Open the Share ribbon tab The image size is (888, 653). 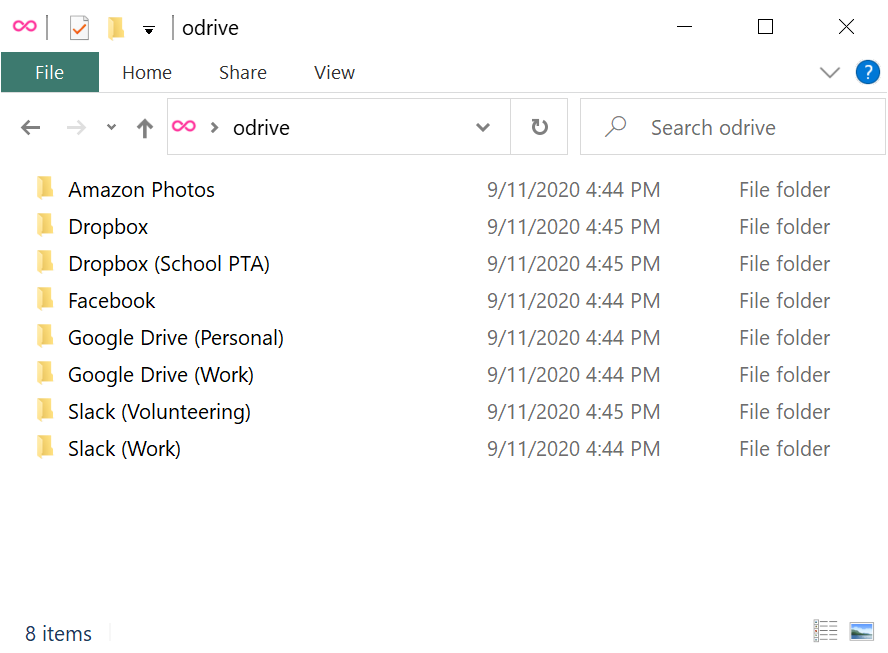[x=242, y=72]
